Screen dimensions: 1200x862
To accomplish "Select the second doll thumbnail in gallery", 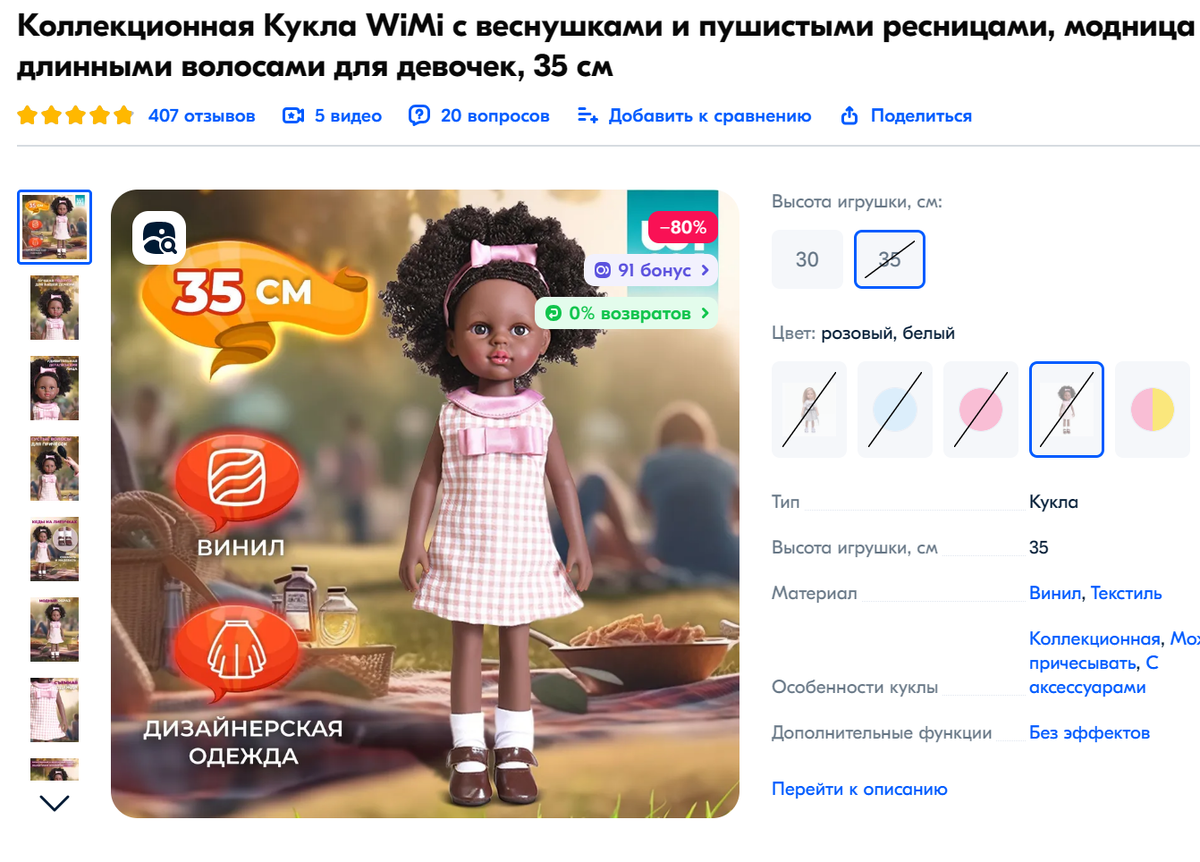I will pos(55,307).
